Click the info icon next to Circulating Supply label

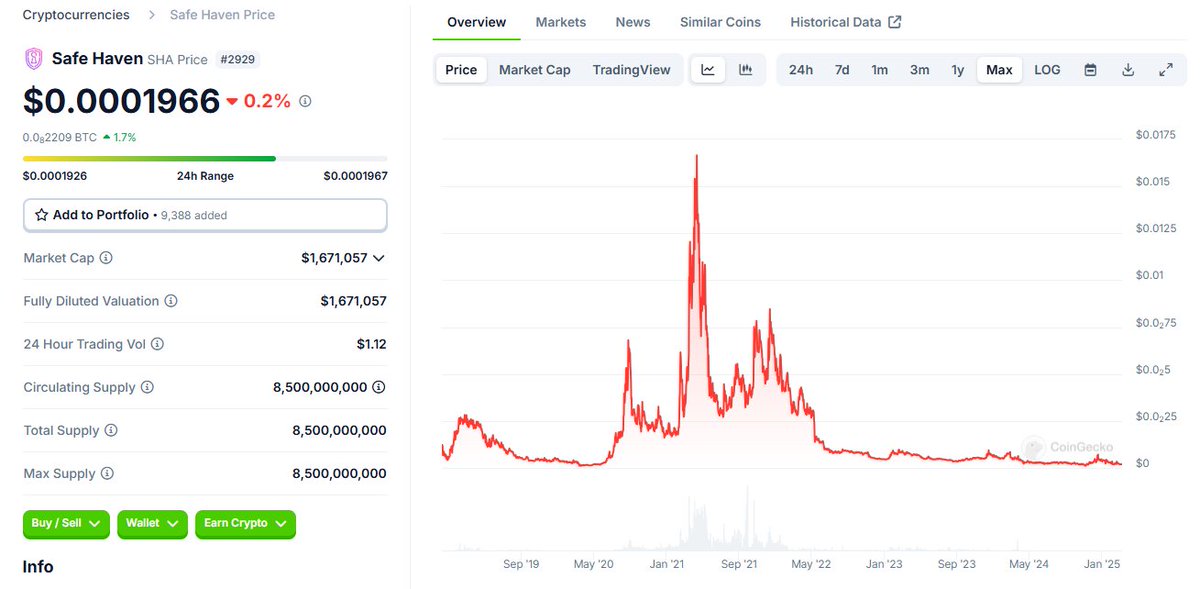pyautogui.click(x=147, y=387)
